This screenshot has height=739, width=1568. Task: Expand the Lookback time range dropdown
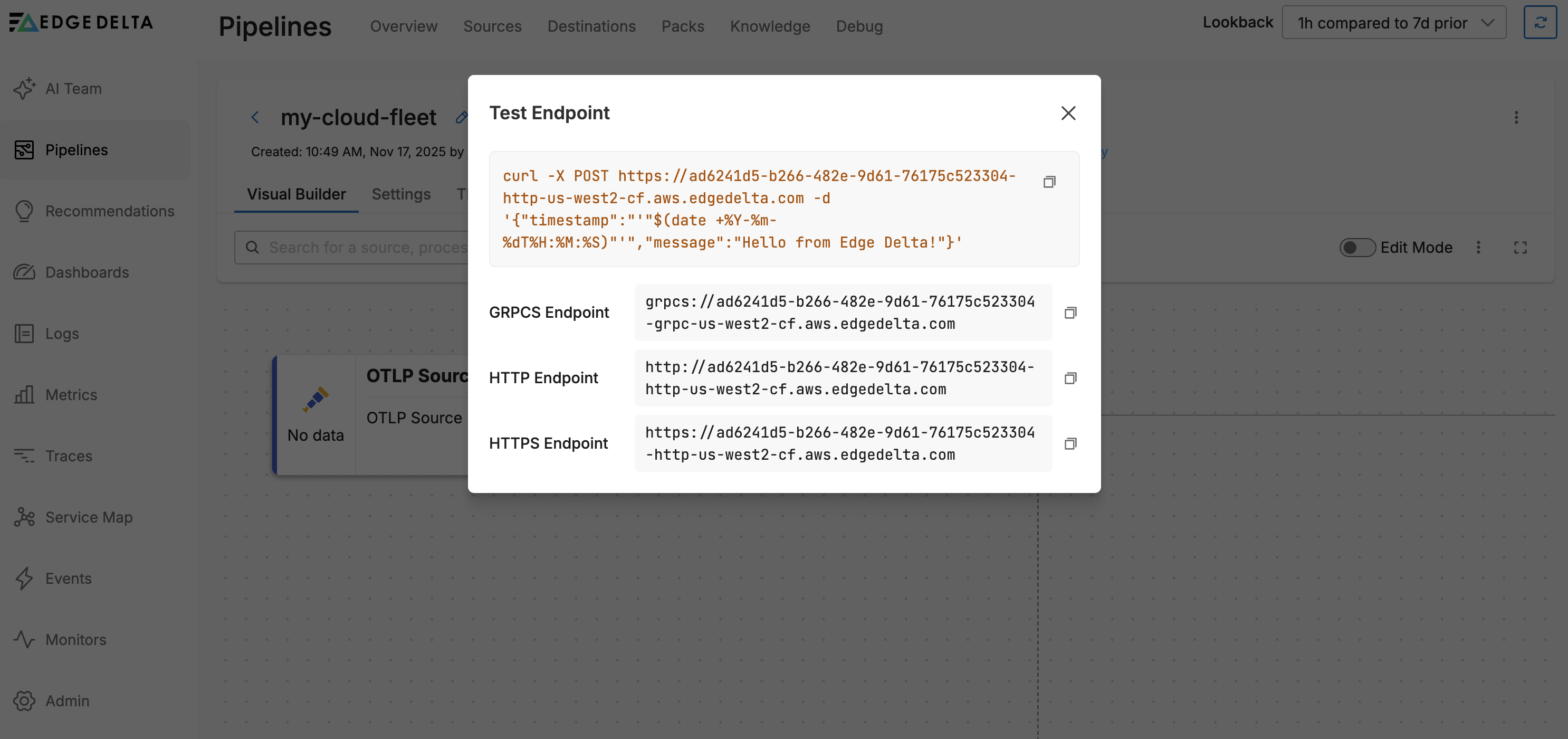click(x=1393, y=23)
